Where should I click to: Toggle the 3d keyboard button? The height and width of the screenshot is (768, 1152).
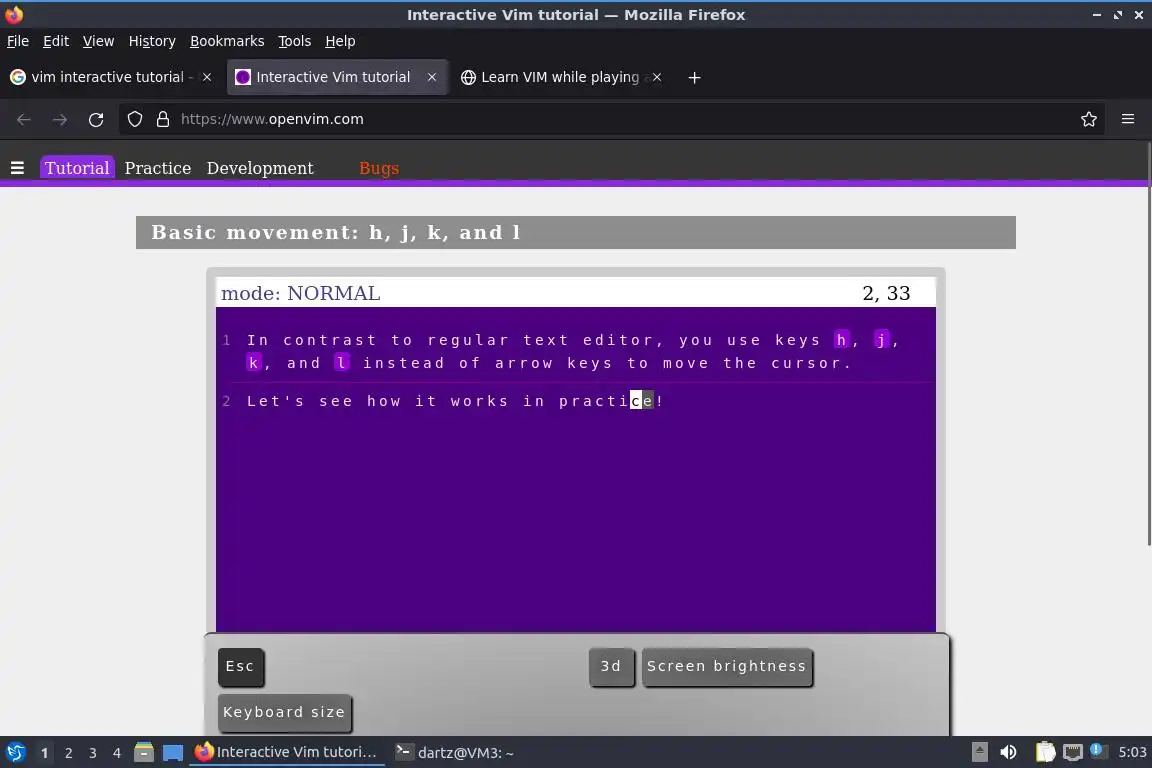tap(611, 667)
